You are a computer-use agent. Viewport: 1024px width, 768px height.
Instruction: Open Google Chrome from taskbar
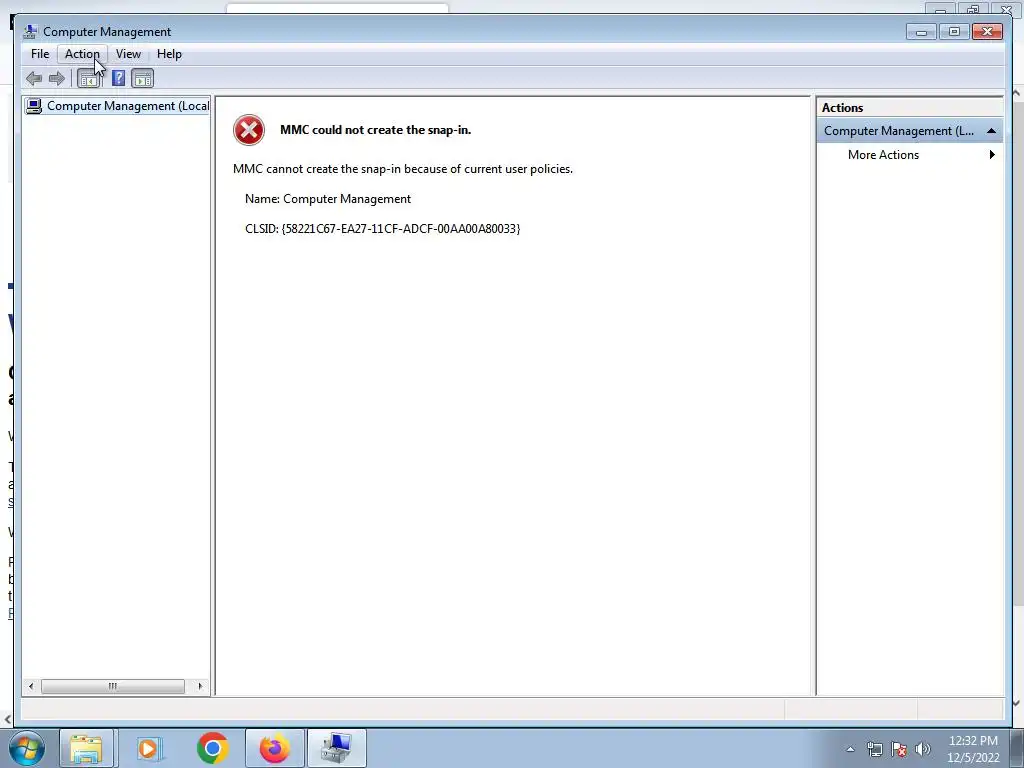(x=212, y=748)
